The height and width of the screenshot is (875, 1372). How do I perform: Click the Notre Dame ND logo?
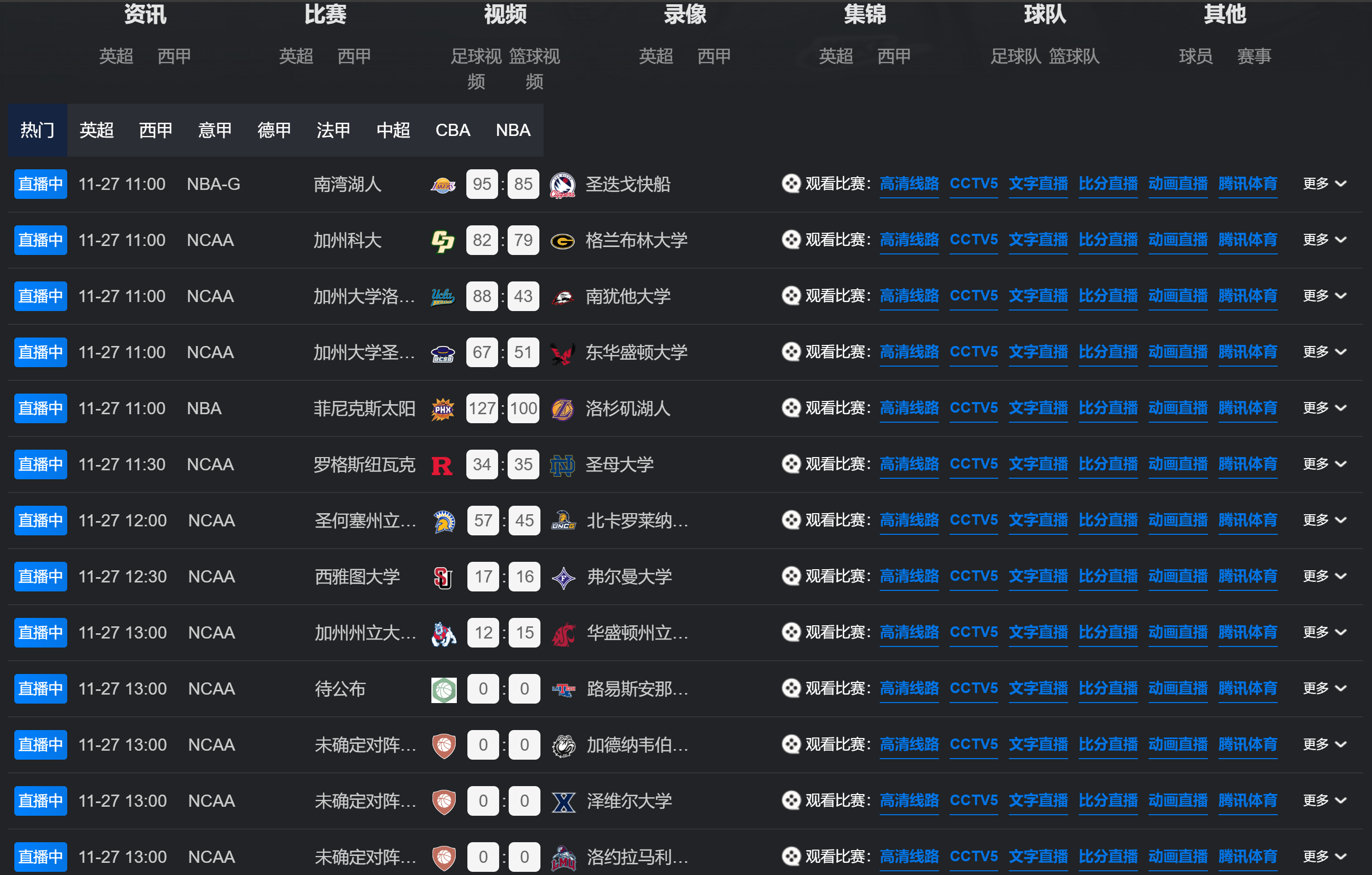(562, 464)
